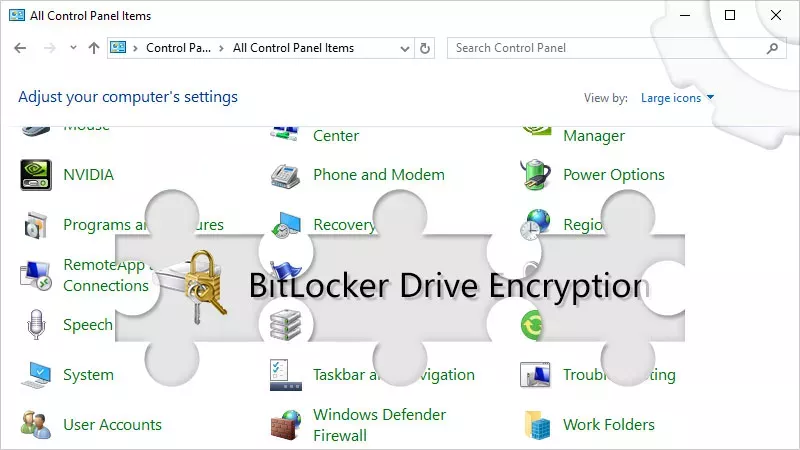
Task: Click the Region globe icon
Action: tap(535, 224)
